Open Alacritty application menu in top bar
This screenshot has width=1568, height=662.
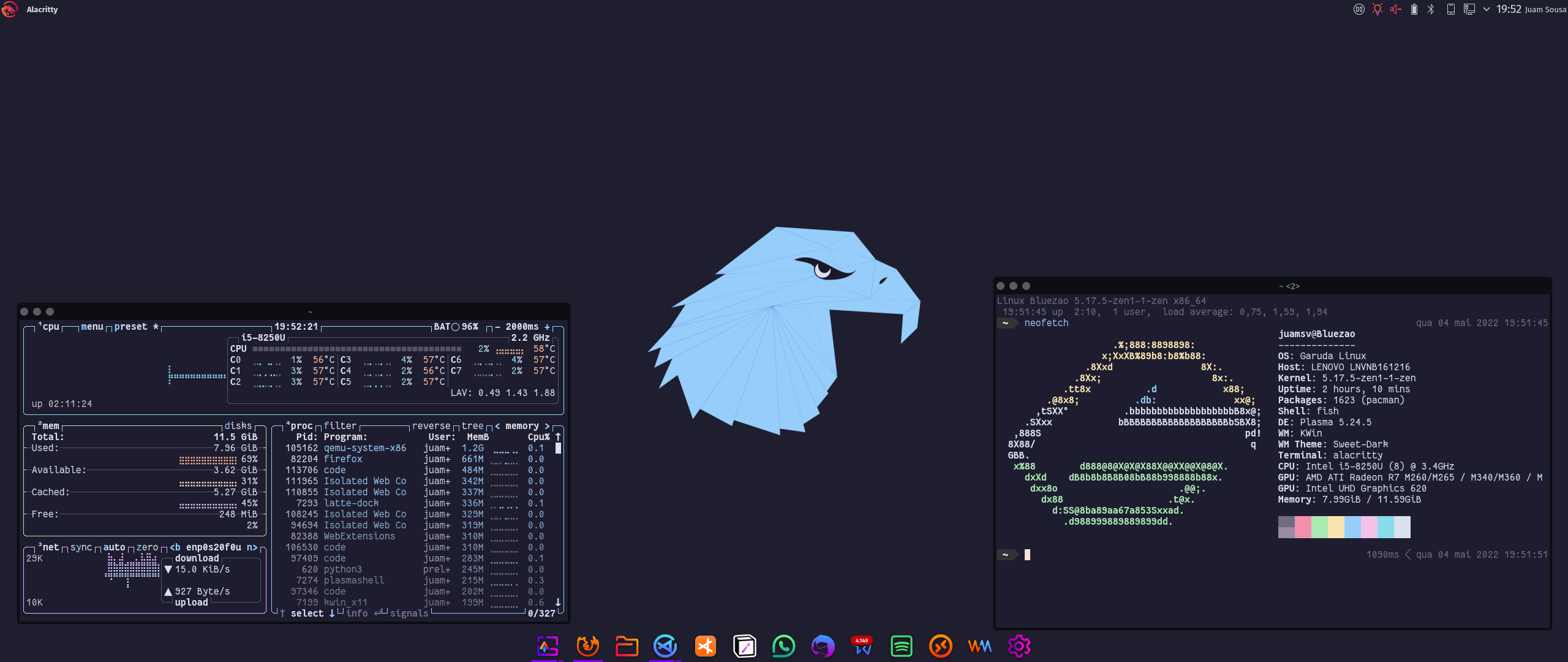point(42,9)
